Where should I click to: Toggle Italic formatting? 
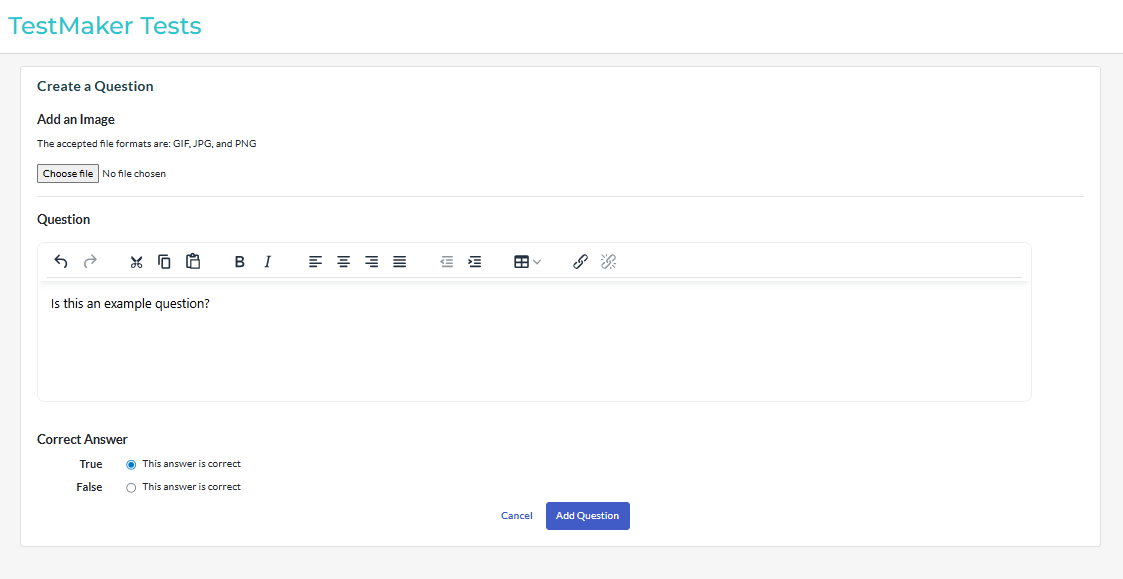(x=268, y=262)
